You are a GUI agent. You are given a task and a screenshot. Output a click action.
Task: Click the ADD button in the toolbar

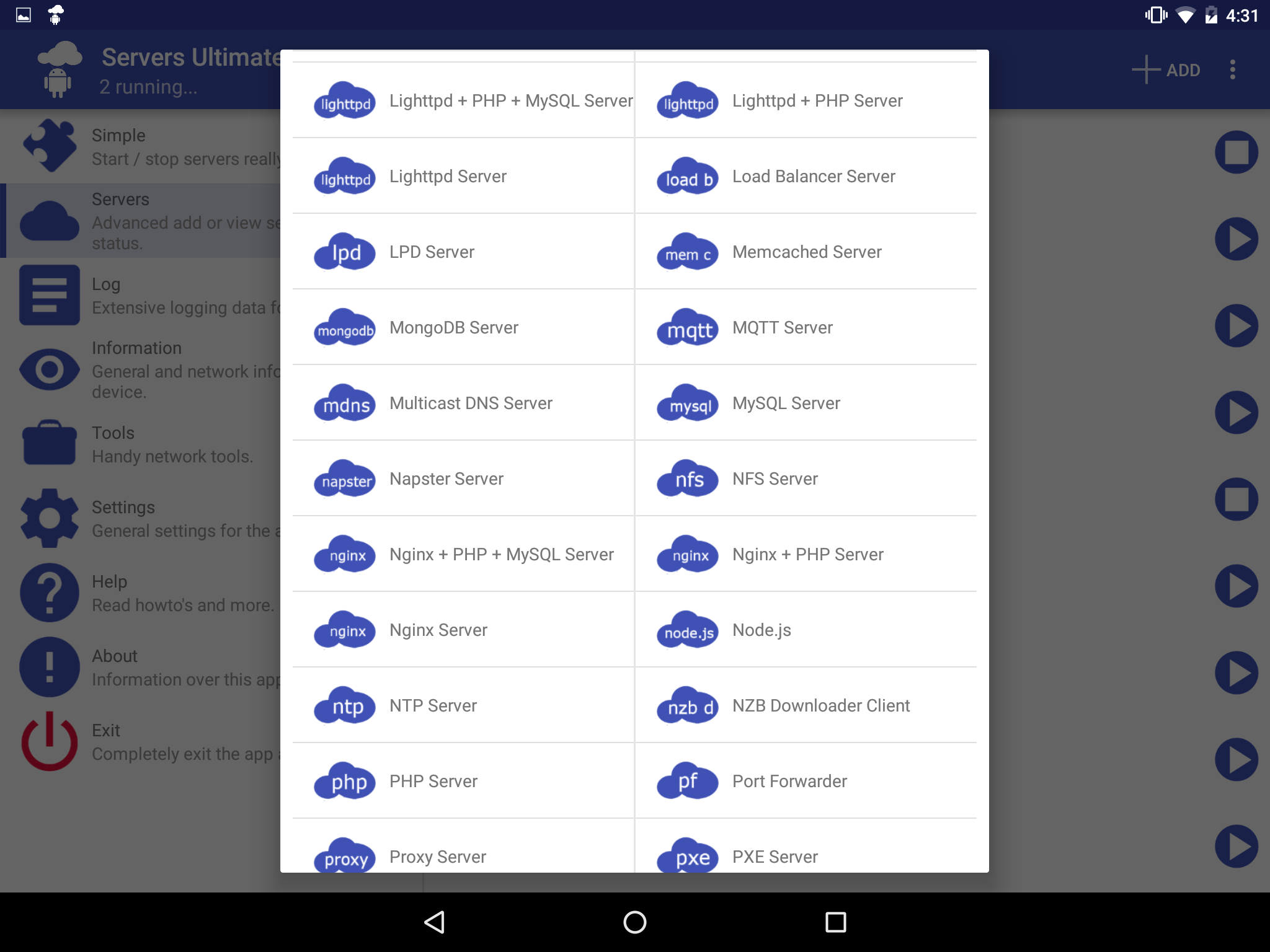click(1166, 69)
